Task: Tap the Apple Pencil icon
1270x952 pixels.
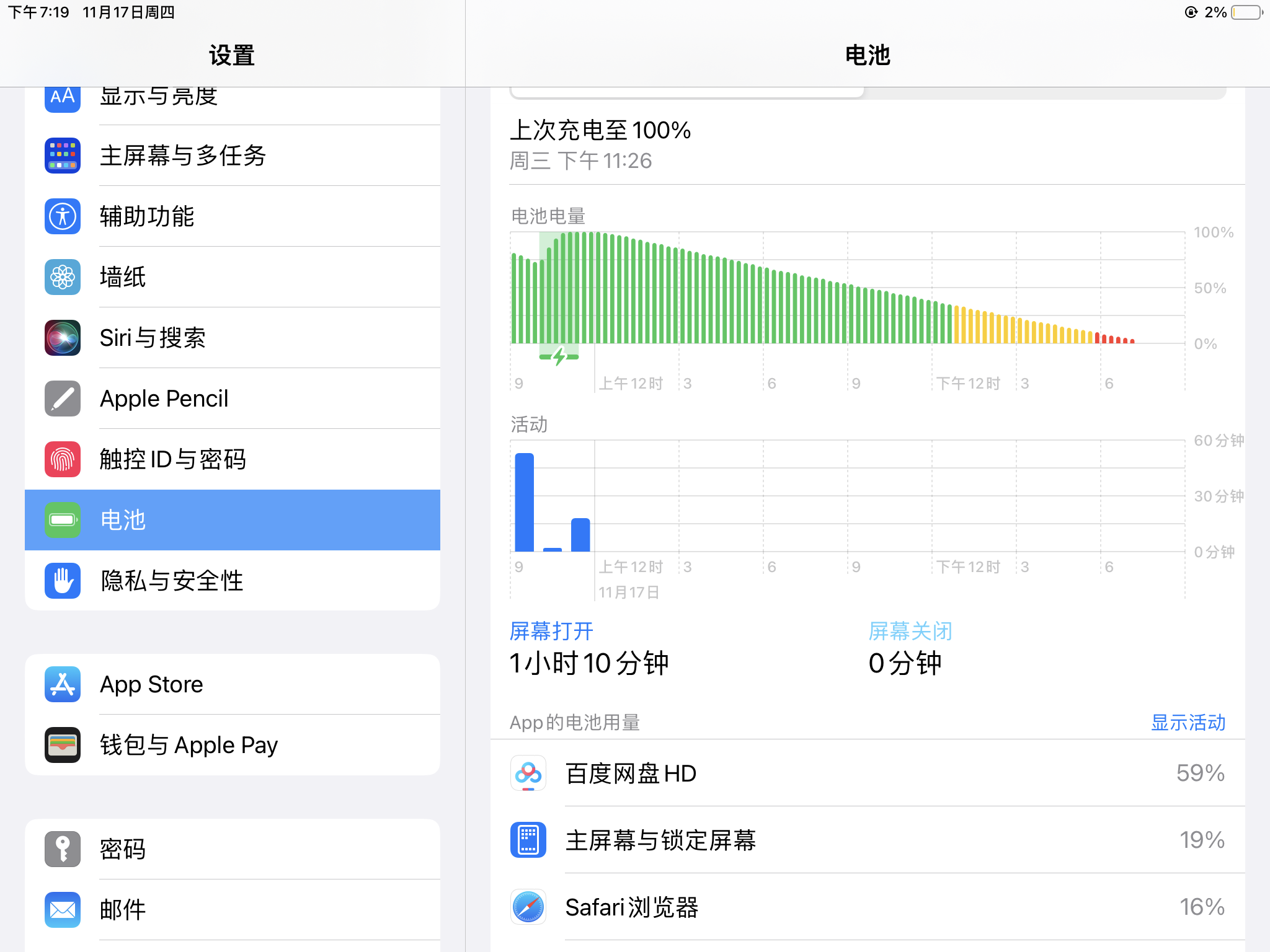Action: tap(63, 399)
